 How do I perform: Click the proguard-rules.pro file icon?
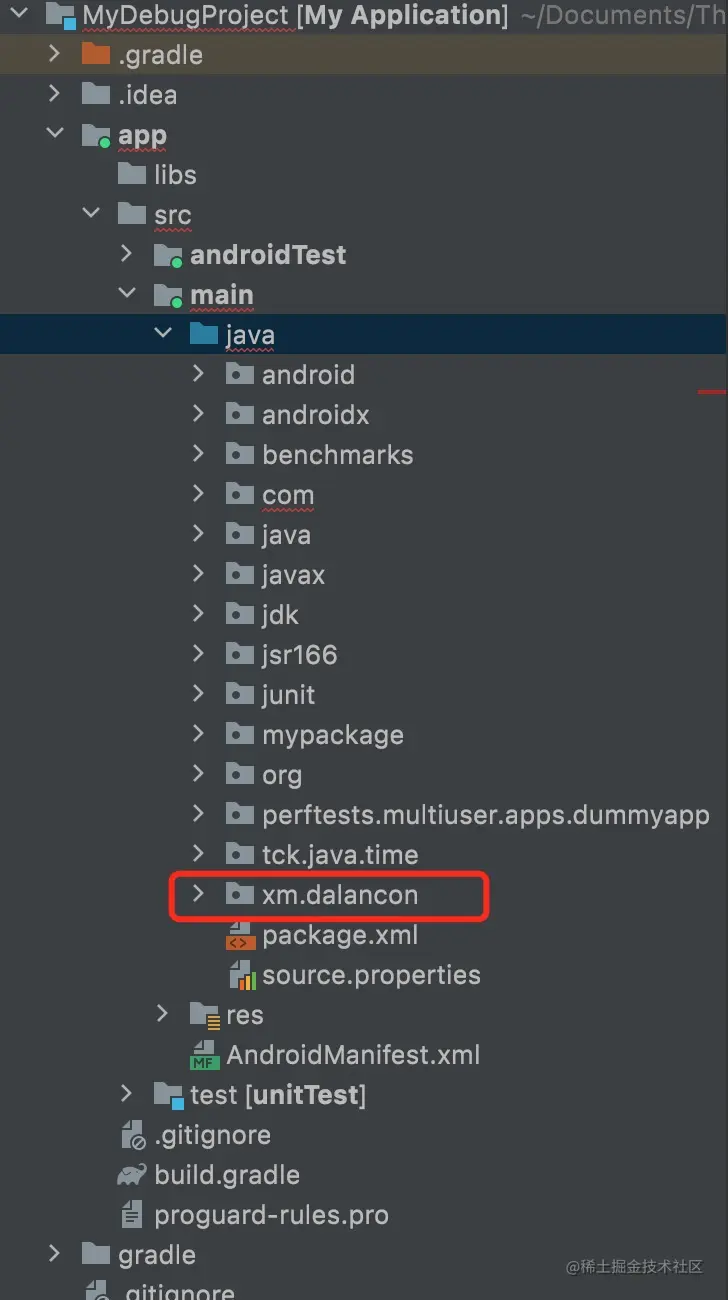tap(132, 1215)
